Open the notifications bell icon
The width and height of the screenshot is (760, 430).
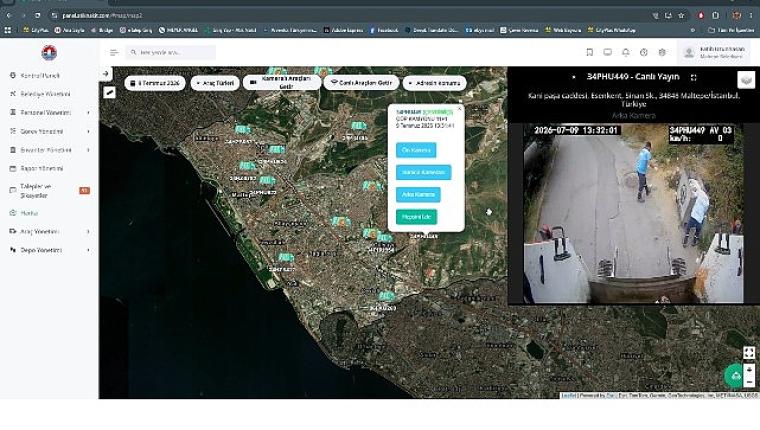(626, 52)
